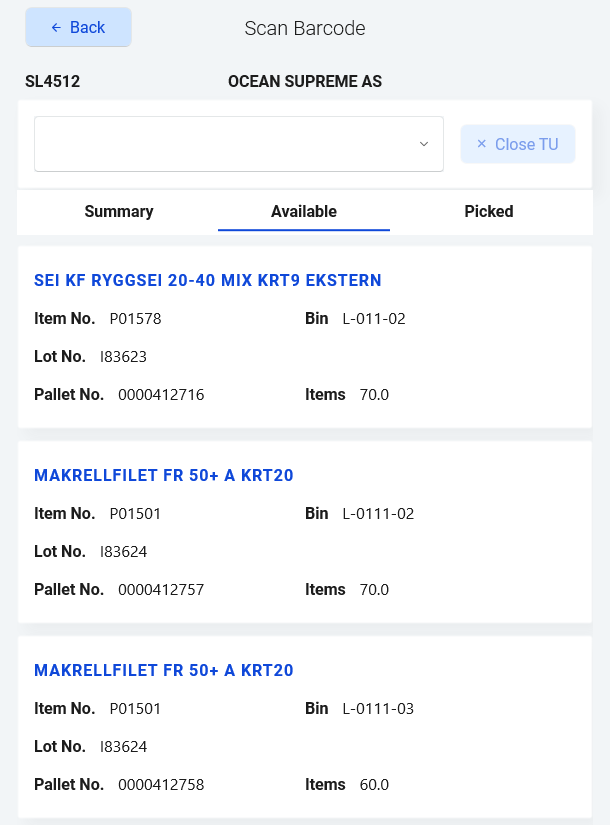610x825 pixels.
Task: Click the Back arrow icon
Action: point(56,28)
